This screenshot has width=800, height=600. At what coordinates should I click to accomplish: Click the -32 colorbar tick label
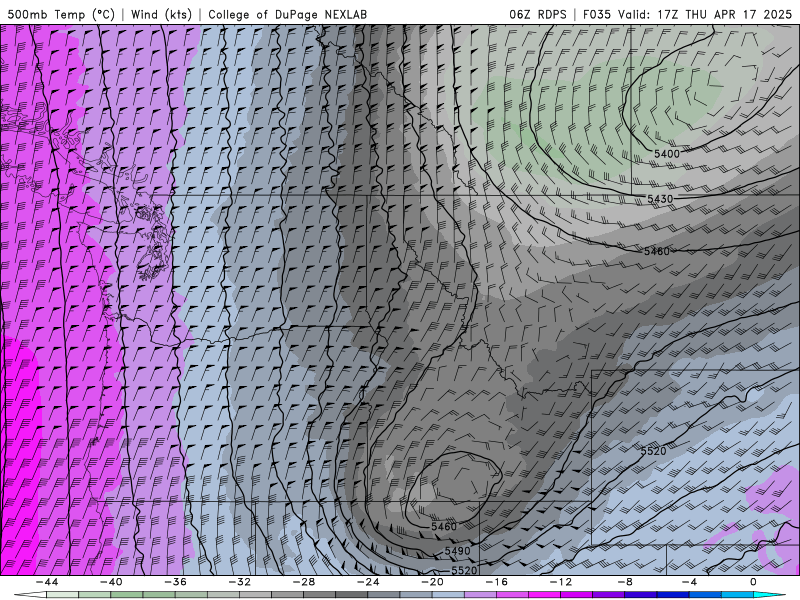point(239,582)
